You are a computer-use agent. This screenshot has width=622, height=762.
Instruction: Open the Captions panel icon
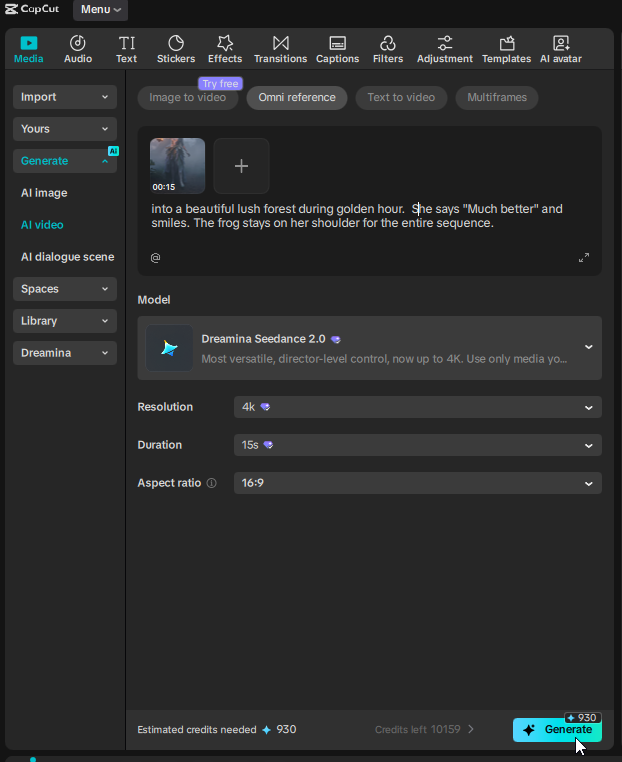coord(338,43)
